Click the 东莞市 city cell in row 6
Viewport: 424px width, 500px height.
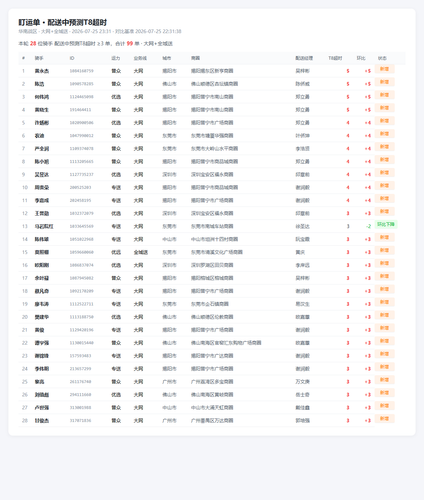click(169, 136)
